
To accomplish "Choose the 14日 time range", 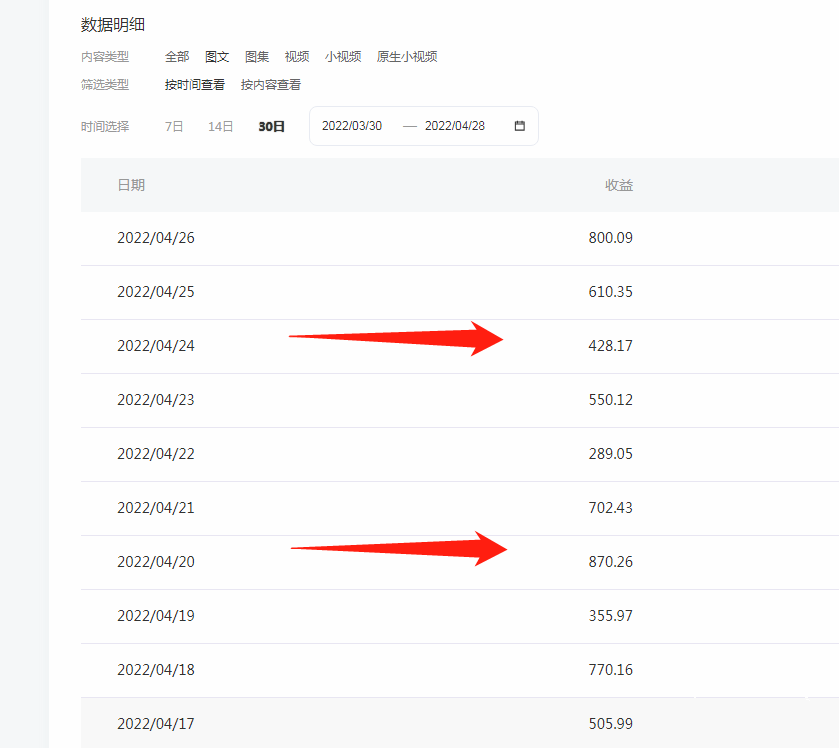I will (x=220, y=127).
